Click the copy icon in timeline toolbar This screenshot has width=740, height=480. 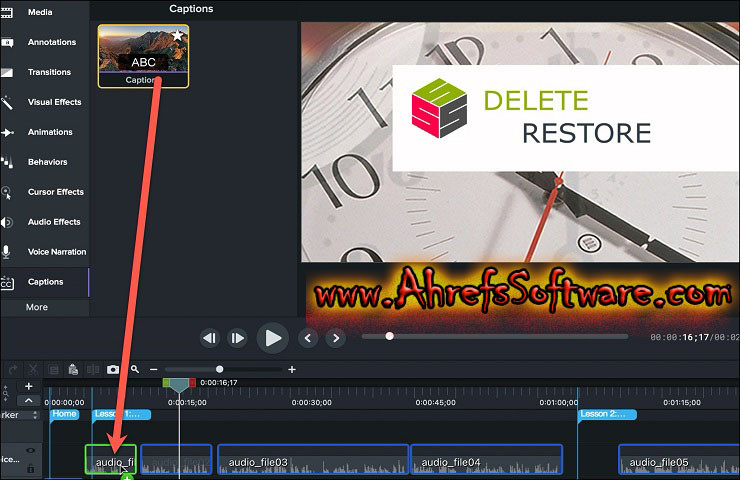coord(53,370)
